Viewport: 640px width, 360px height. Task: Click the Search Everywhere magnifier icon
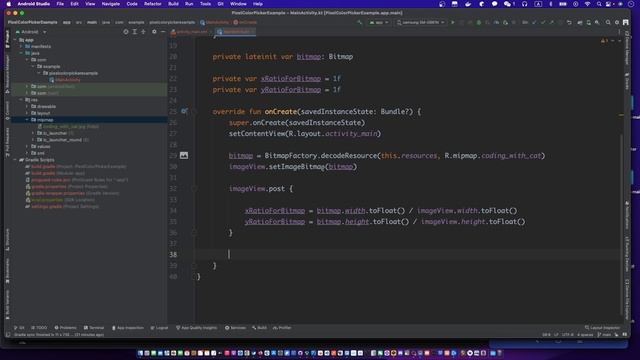click(608, 22)
